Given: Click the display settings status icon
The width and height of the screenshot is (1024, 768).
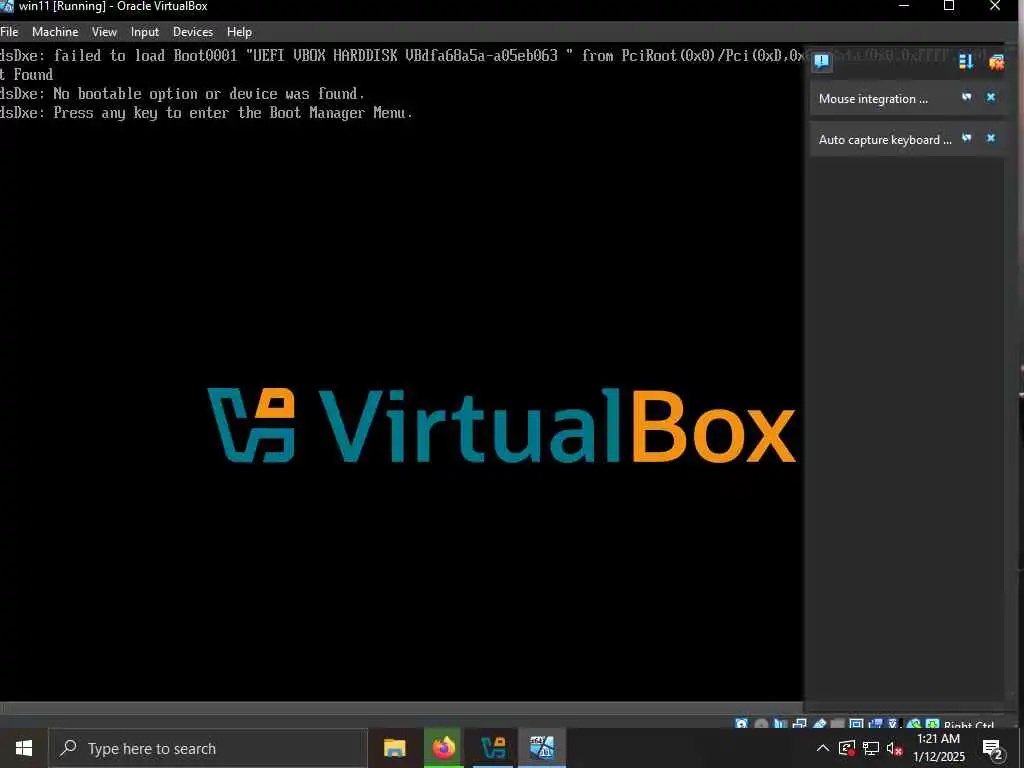Looking at the screenshot, I should tap(856, 724).
